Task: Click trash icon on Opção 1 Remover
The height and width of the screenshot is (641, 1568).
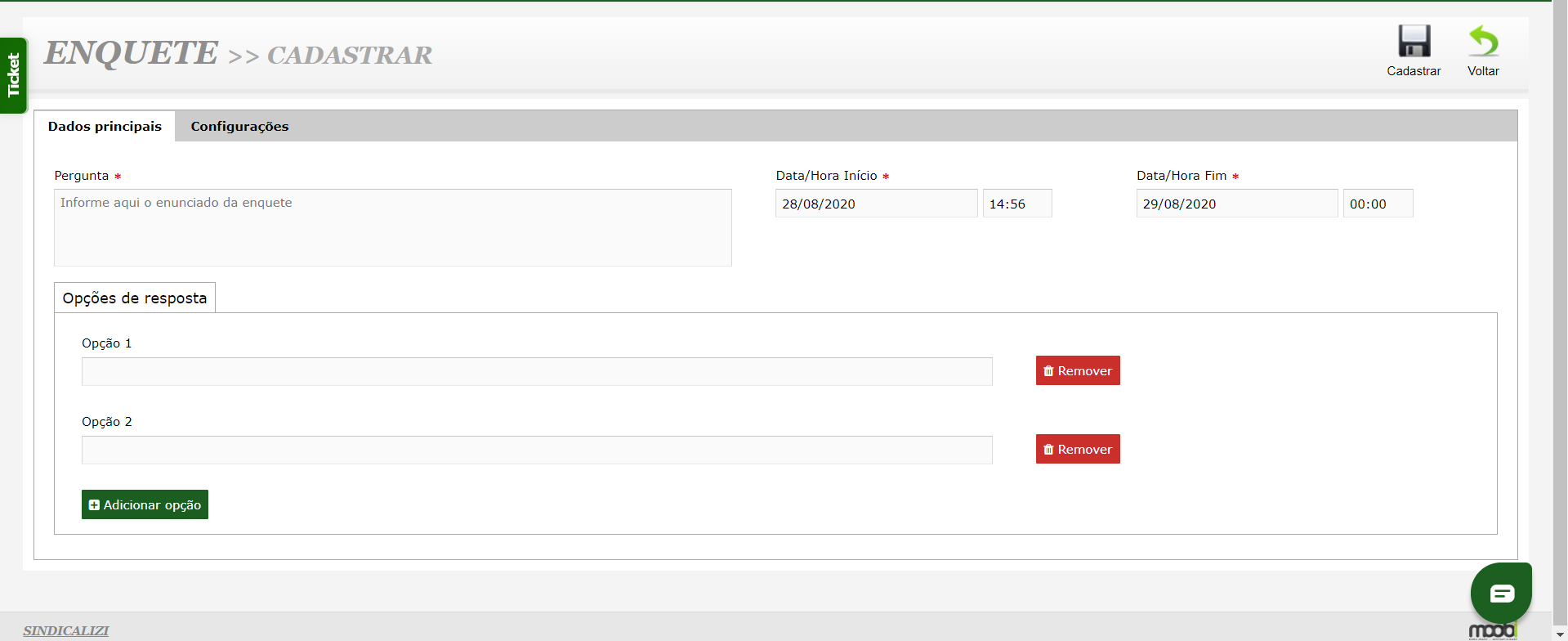Action: coord(1048,371)
